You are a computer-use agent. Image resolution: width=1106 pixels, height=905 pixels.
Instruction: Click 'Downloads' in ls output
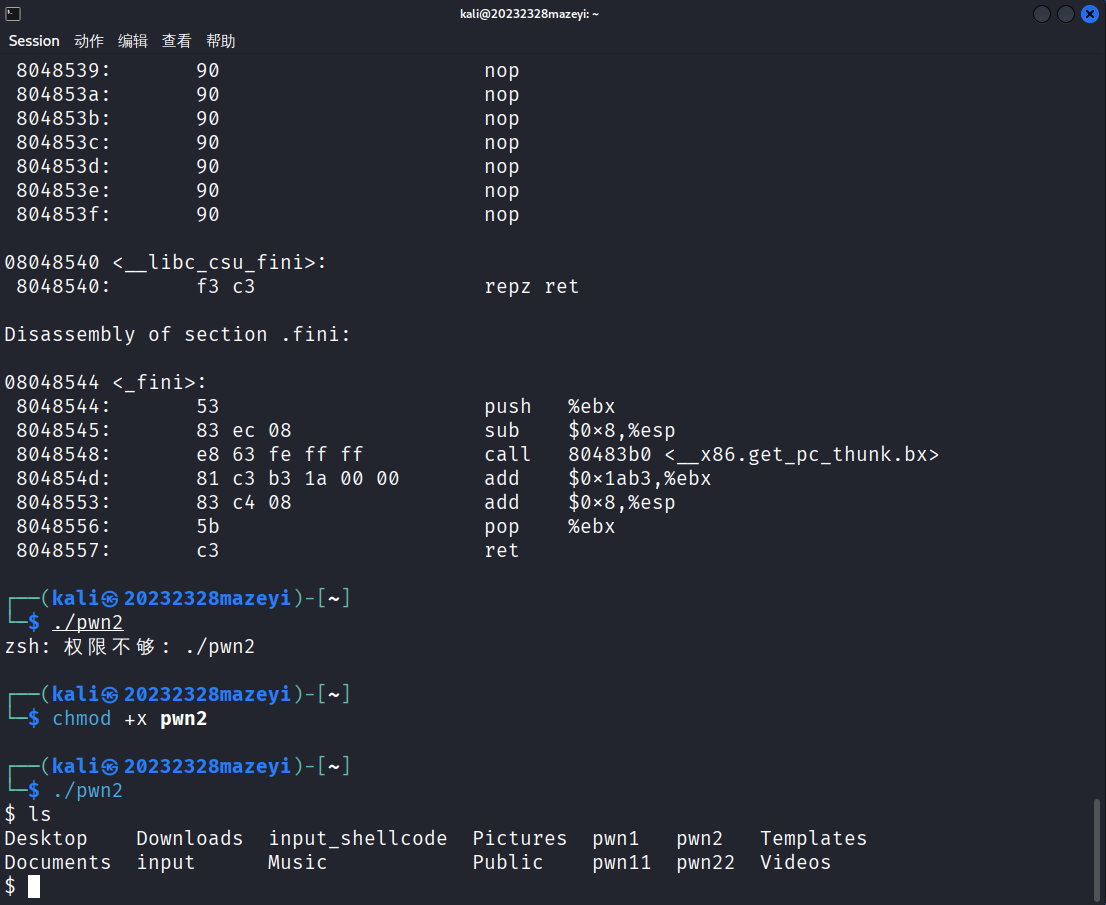190,838
